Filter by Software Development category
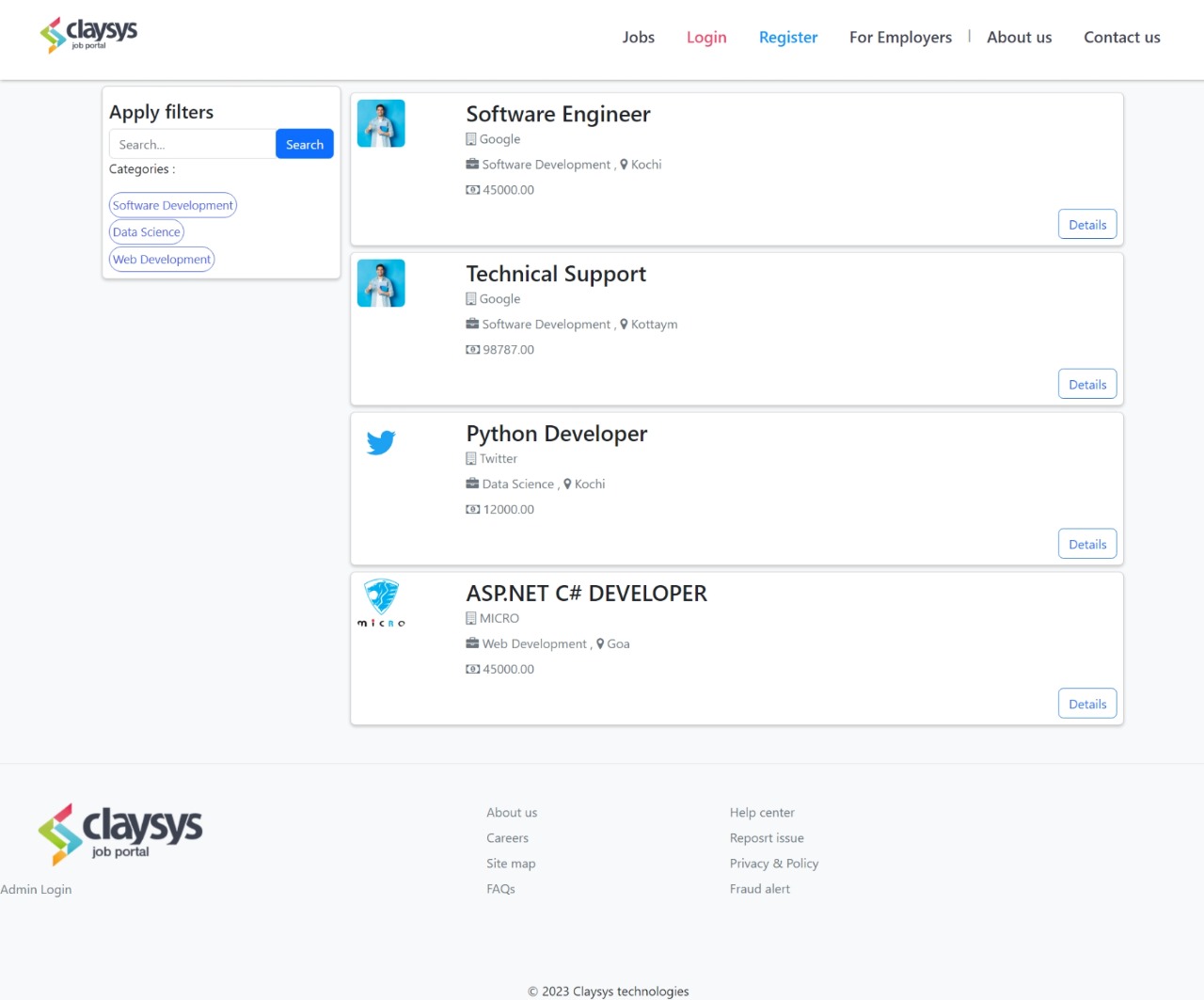Viewport: 1204px width, 1000px height. tap(172, 205)
